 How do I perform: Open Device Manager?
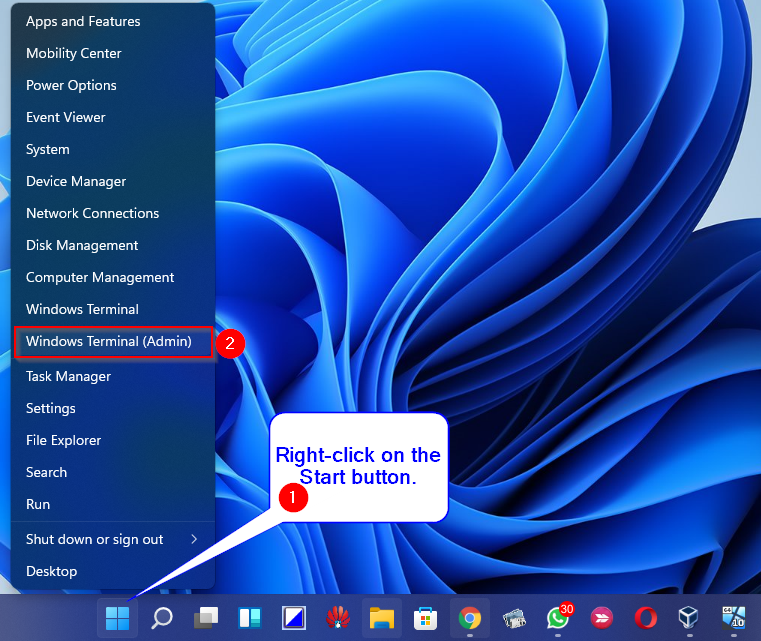click(113, 181)
